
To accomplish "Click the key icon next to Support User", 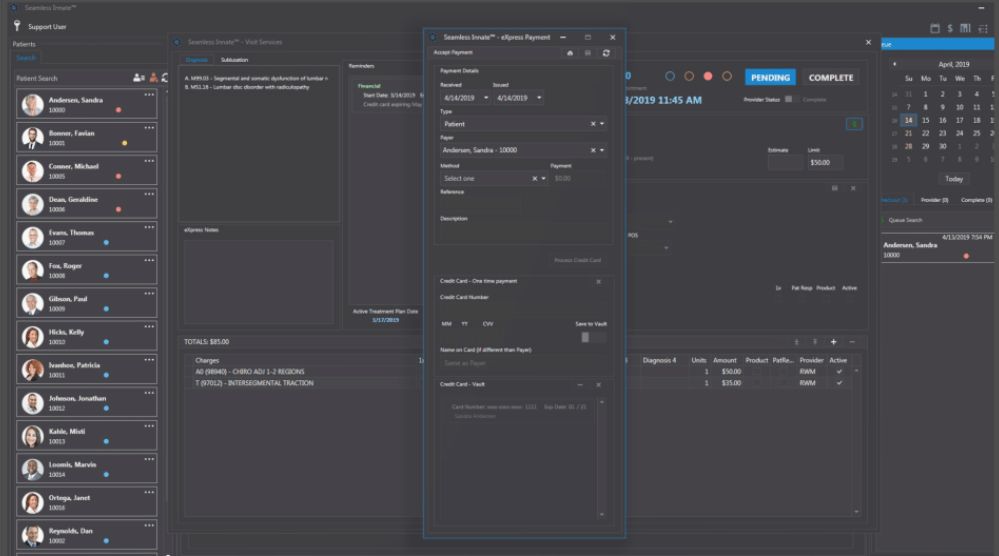I will pyautogui.click(x=18, y=26).
